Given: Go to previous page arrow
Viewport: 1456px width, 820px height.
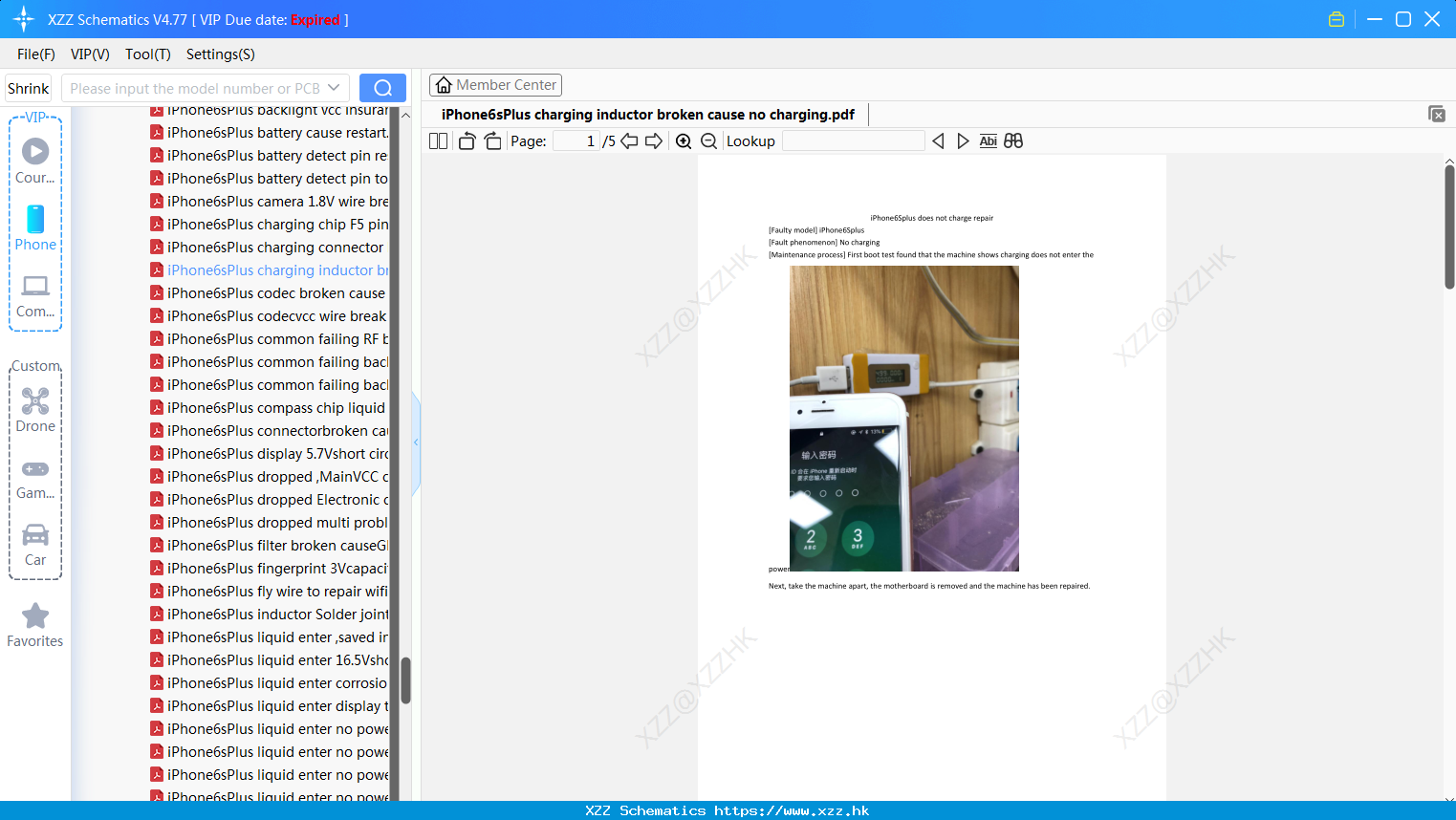Looking at the screenshot, I should click(629, 140).
